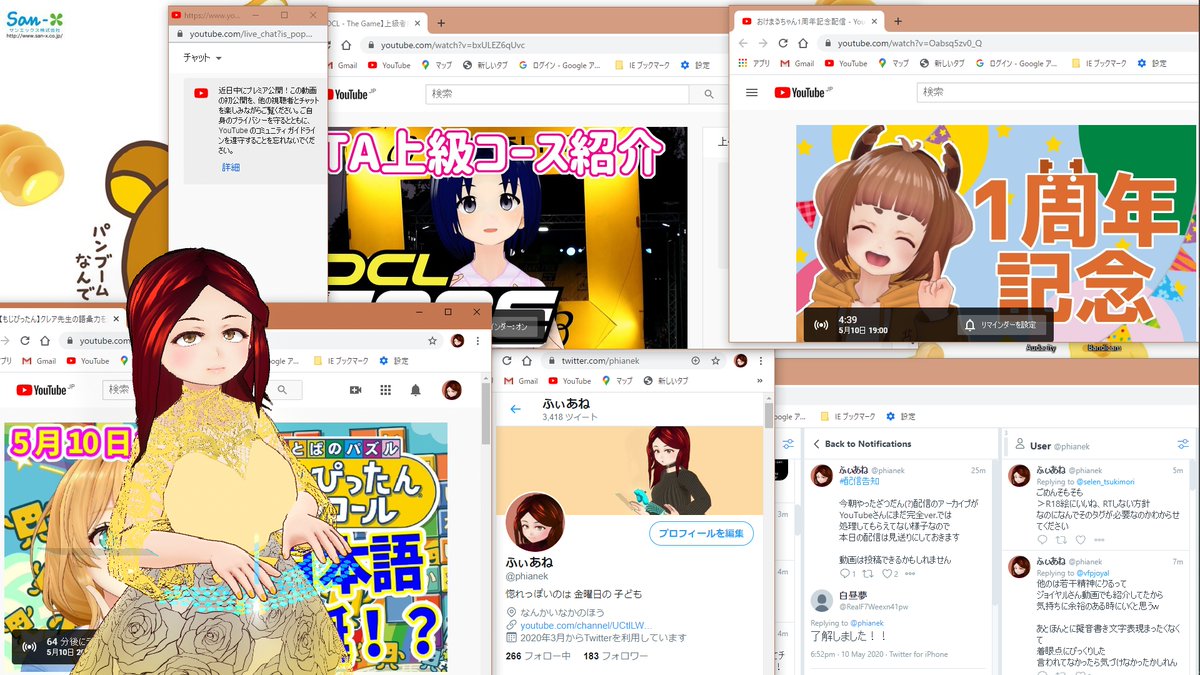The width and height of the screenshot is (1200, 675).
Task: Open Chrome kebab menu in Twitter window
Action: [763, 360]
